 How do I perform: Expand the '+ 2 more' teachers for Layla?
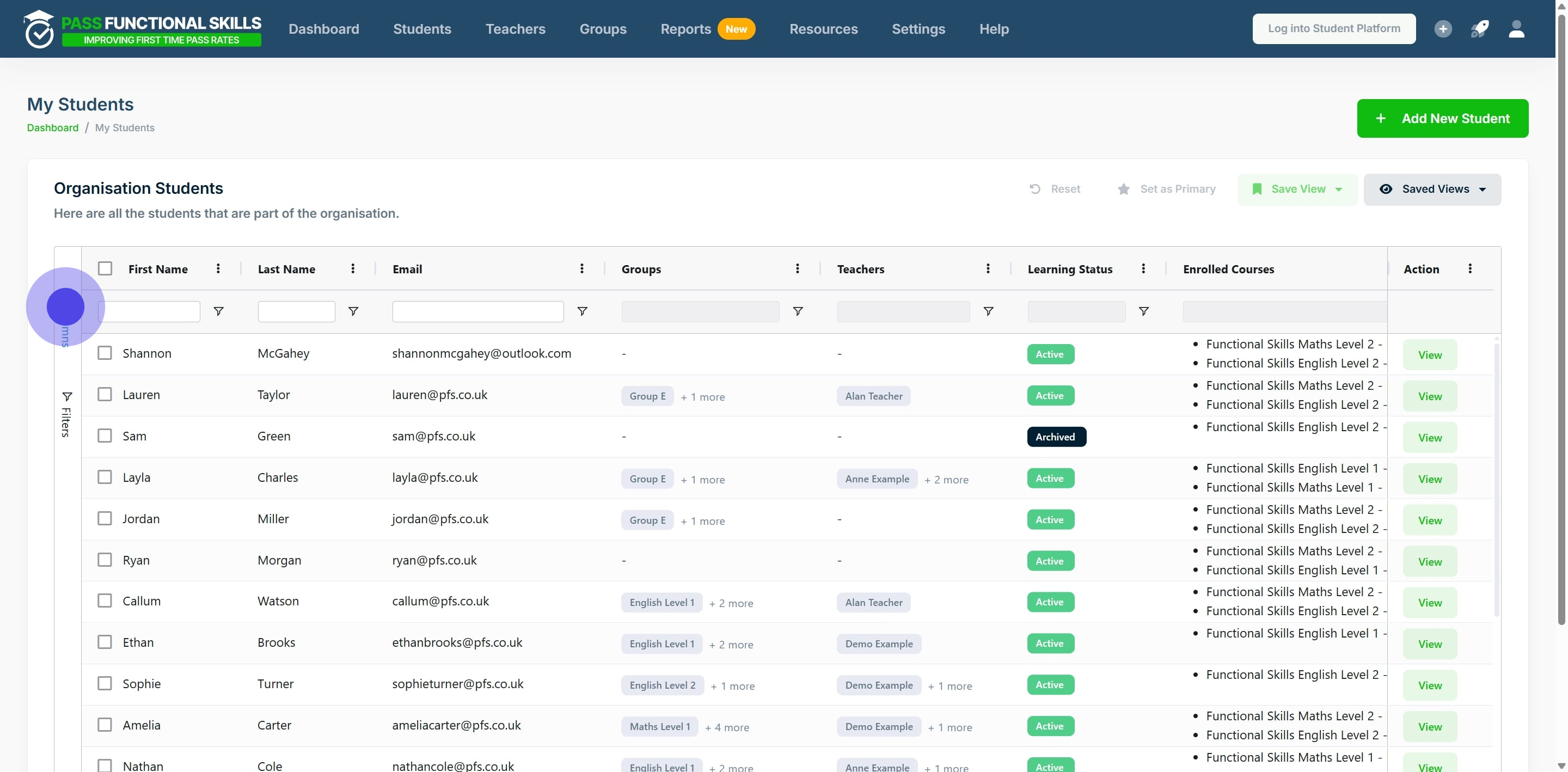946,479
